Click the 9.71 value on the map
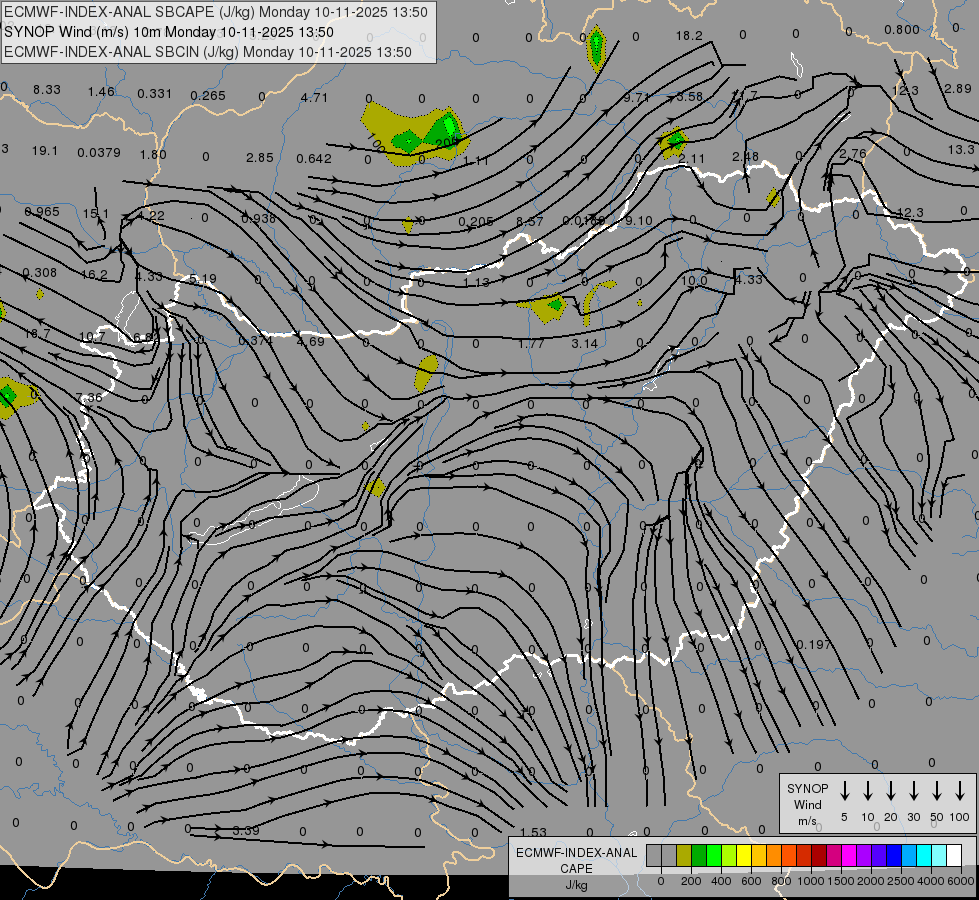Screen dimensions: 979x900 coord(637,97)
